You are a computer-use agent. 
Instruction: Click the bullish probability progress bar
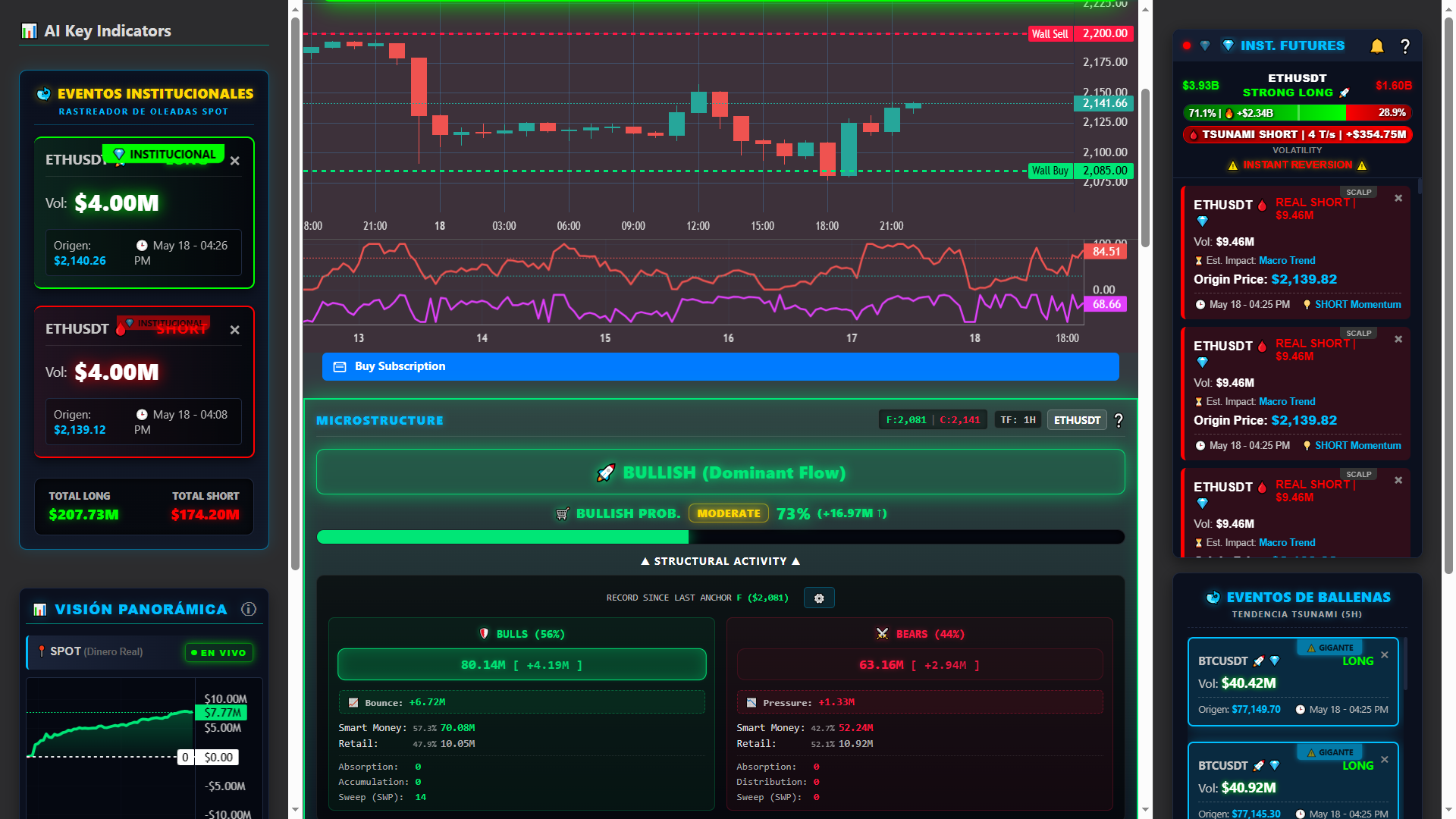(x=720, y=537)
